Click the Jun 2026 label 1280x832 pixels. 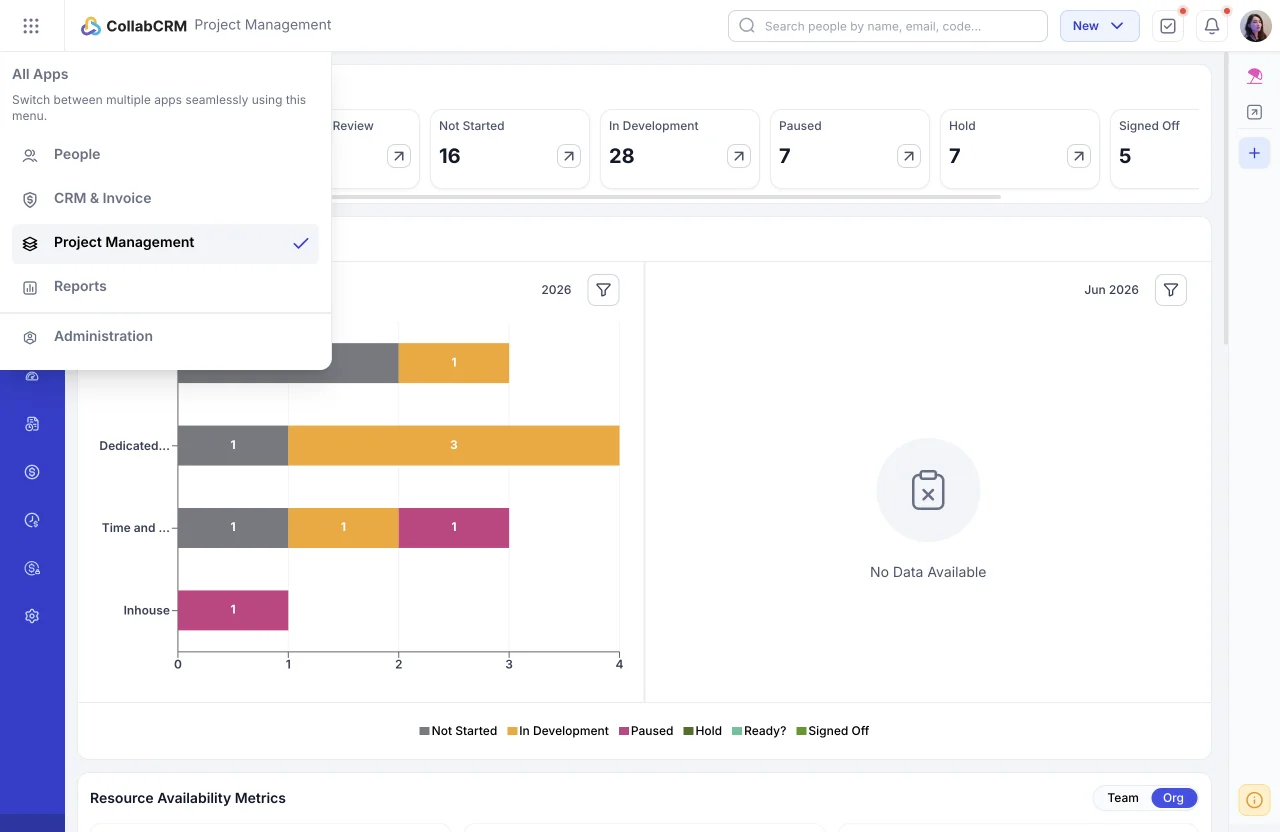(x=1111, y=290)
